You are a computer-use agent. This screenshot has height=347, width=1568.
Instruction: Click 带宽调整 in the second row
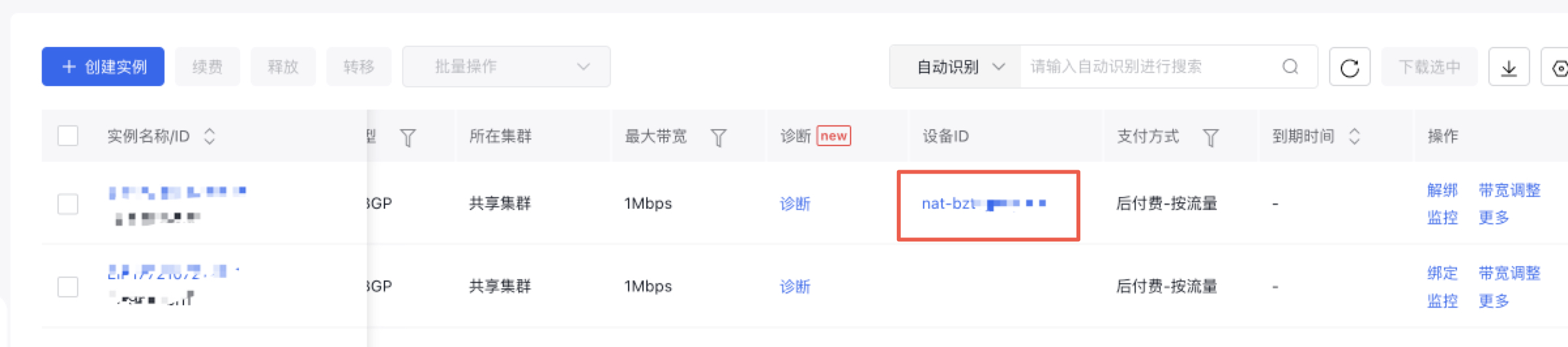point(1509,273)
